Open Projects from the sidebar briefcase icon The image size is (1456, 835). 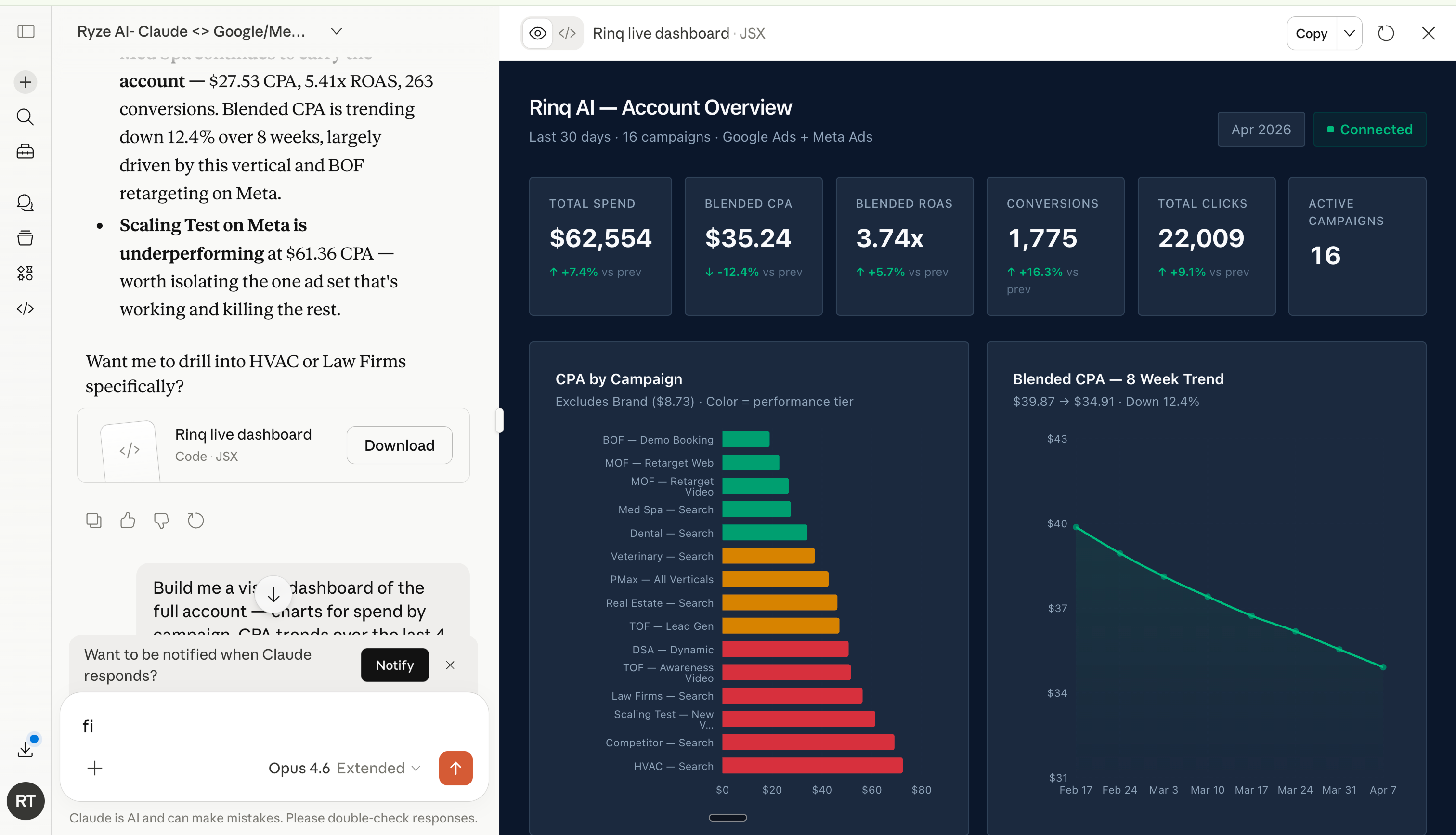coord(25,151)
